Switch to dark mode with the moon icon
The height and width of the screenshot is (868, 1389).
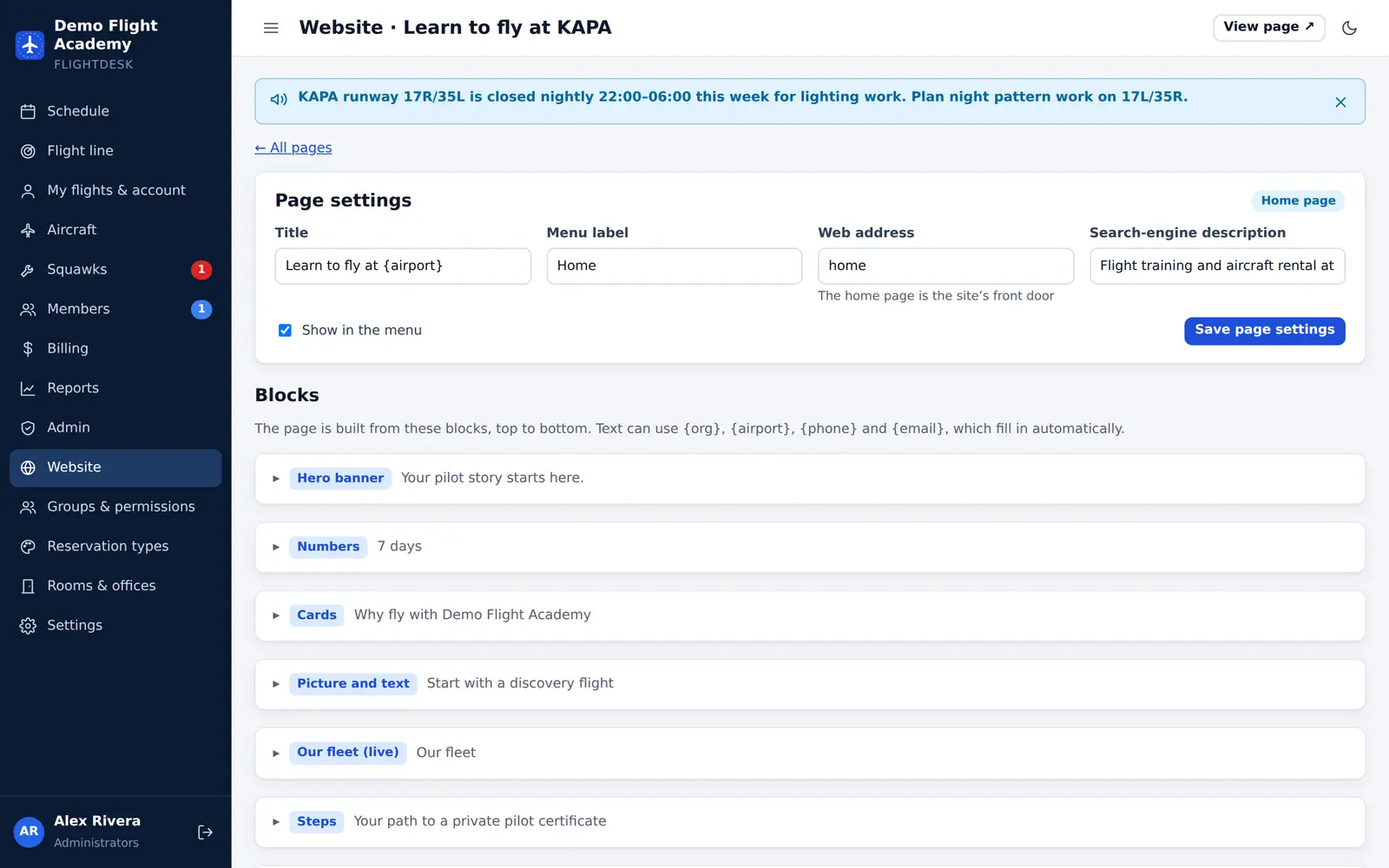[x=1349, y=28]
